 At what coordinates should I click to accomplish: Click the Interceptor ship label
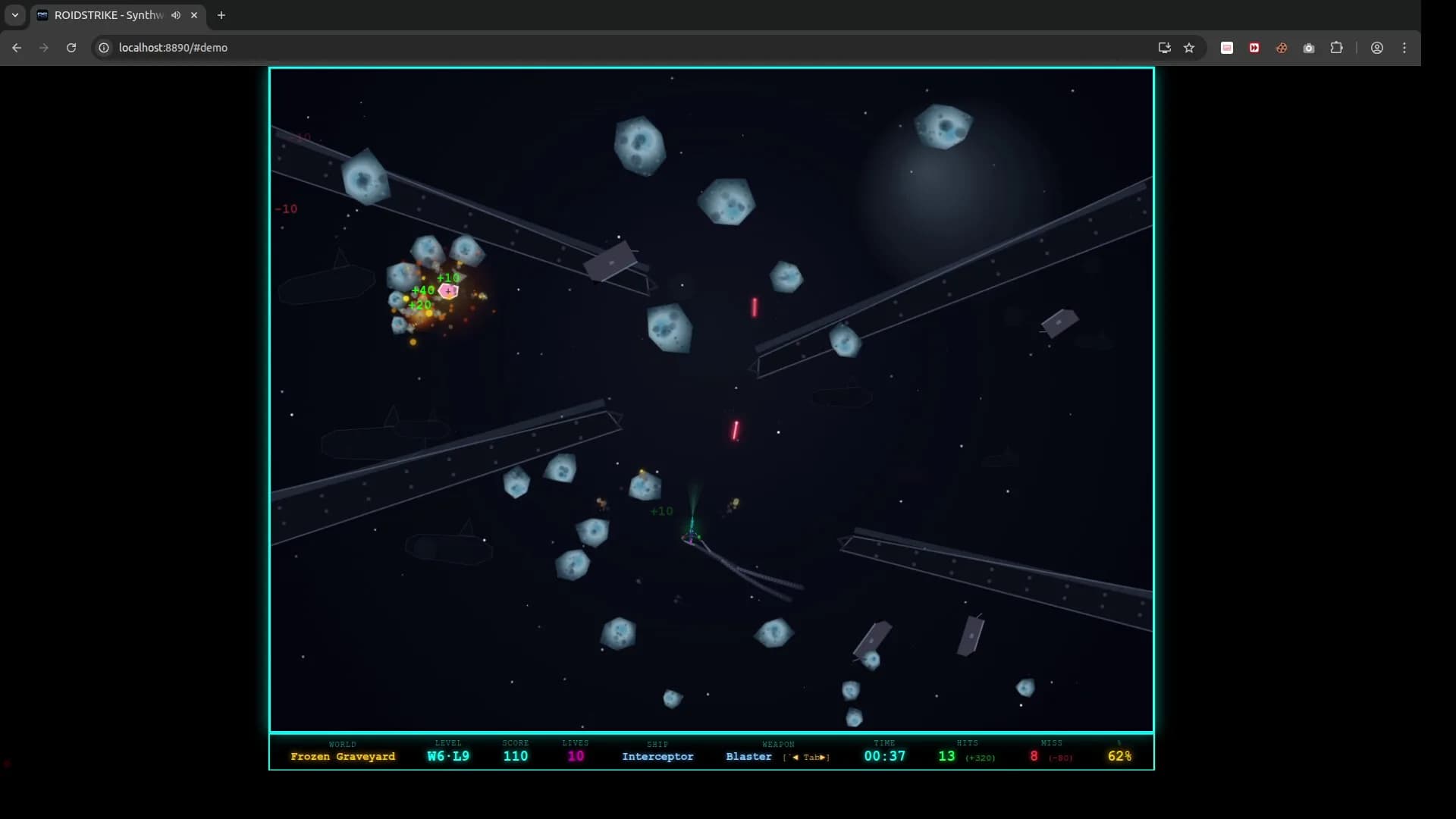click(657, 757)
